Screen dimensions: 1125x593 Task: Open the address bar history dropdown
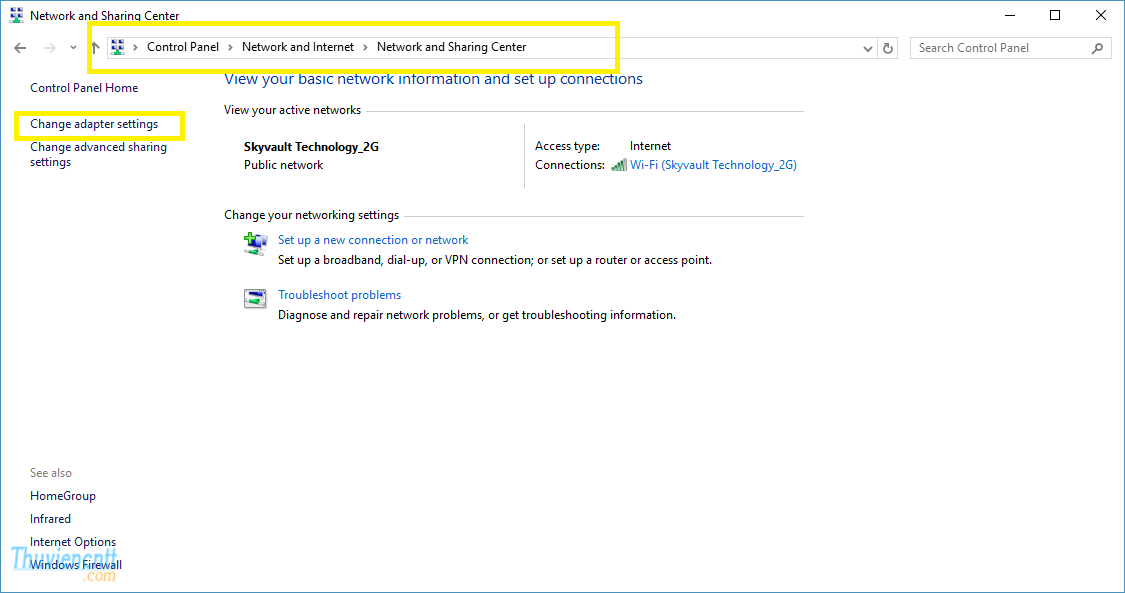(867, 48)
